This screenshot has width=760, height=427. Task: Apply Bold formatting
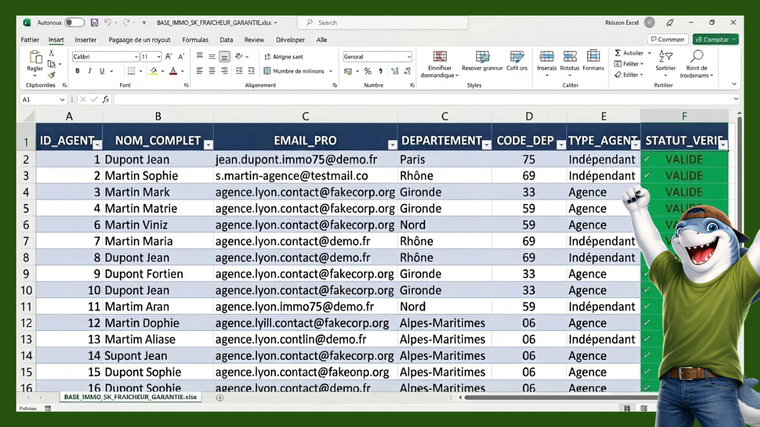pyautogui.click(x=77, y=71)
